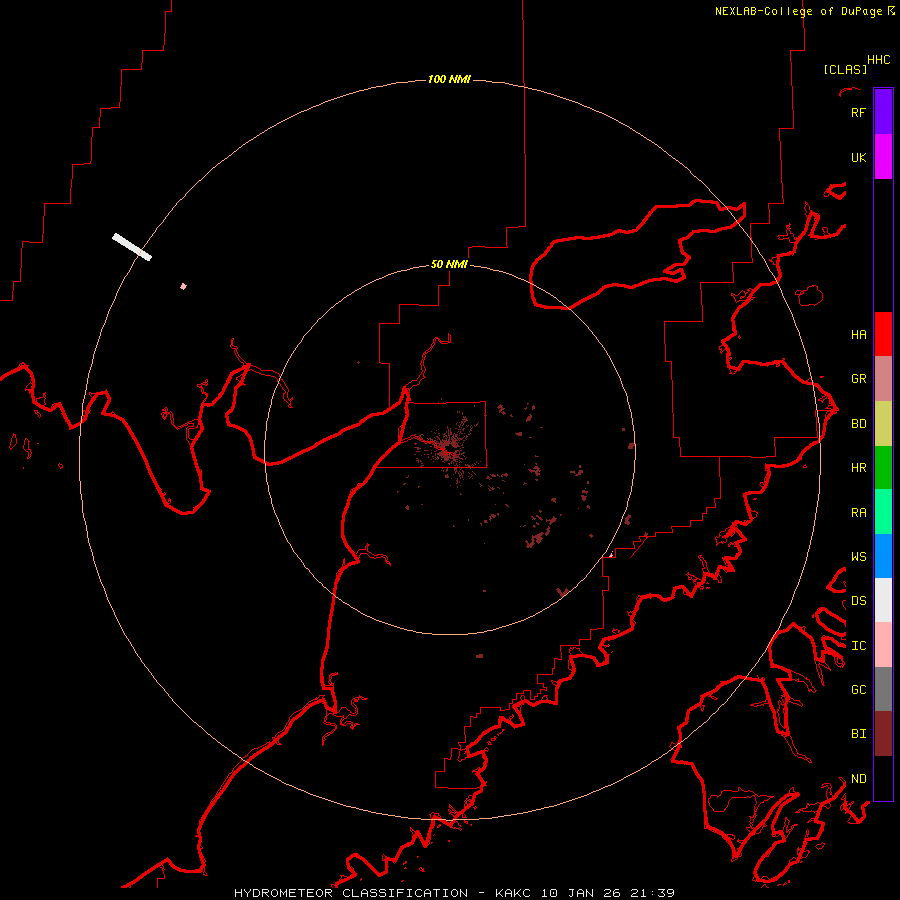Click the WS legend label
The height and width of the screenshot is (900, 900).
click(858, 556)
